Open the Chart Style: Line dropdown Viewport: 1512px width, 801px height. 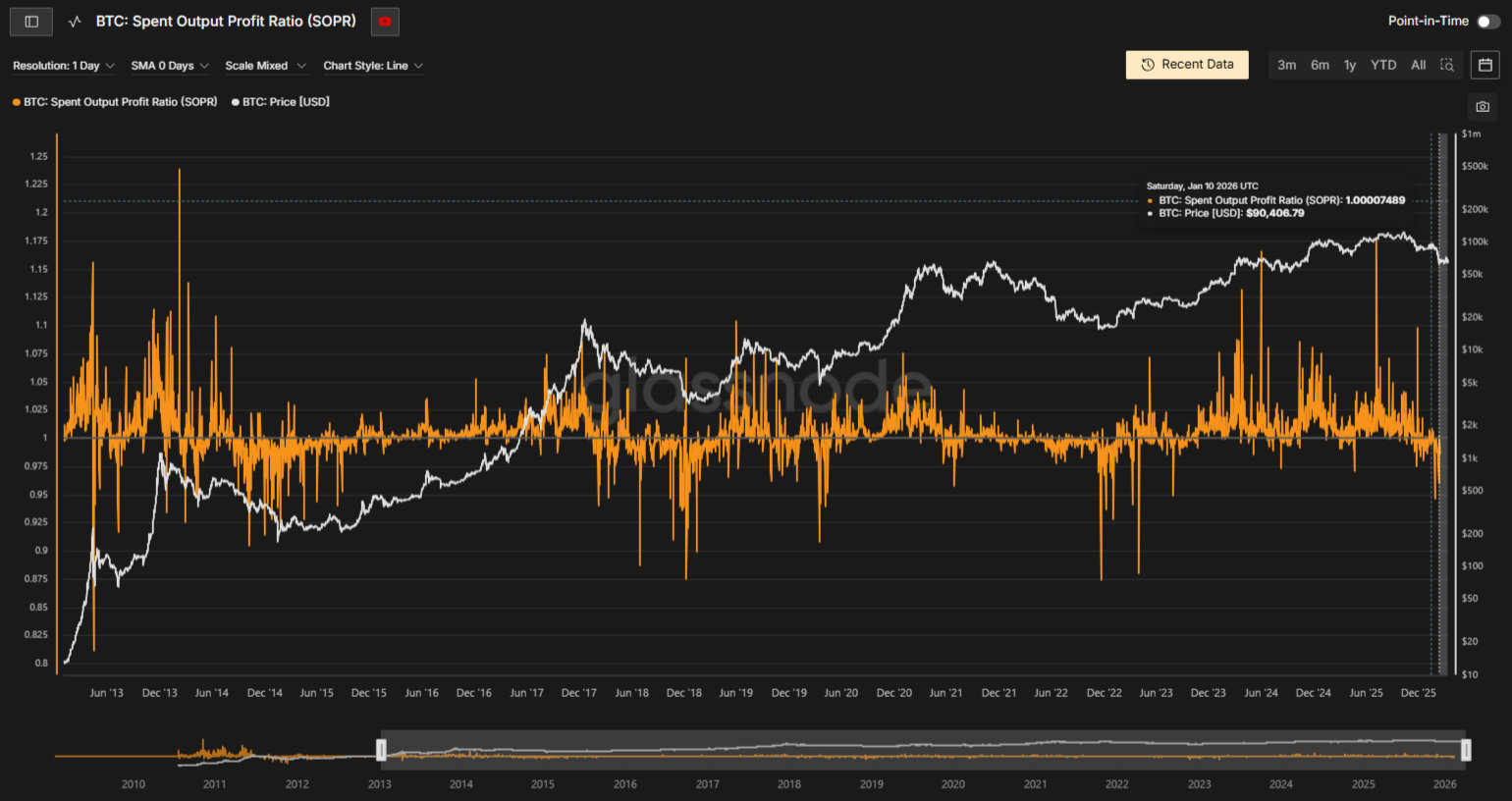pyautogui.click(x=373, y=66)
